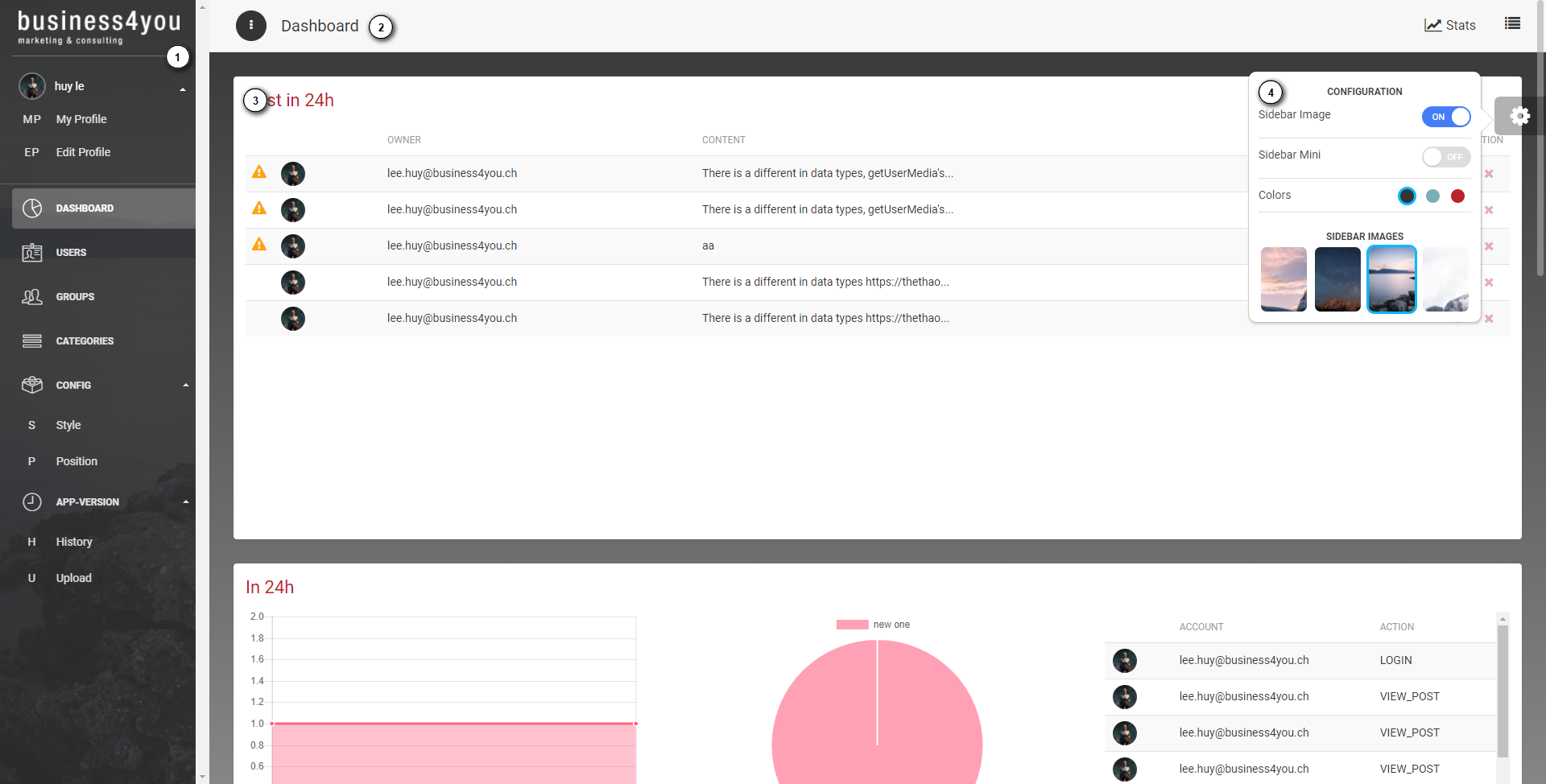This screenshot has width=1546, height=784.
Task: Open My Profile in sidebar
Action: click(81, 119)
